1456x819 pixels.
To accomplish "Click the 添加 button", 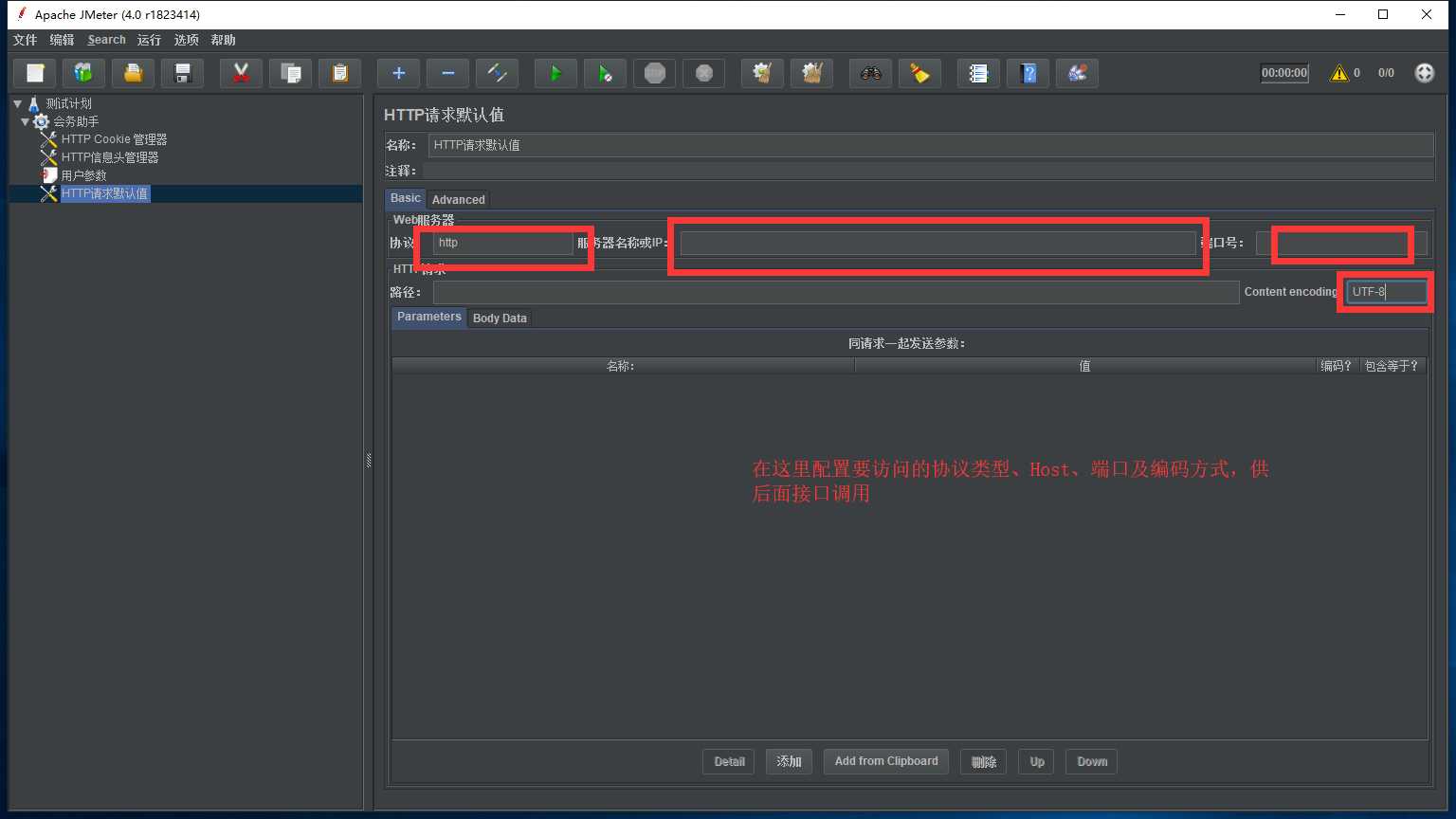I will 789,761.
